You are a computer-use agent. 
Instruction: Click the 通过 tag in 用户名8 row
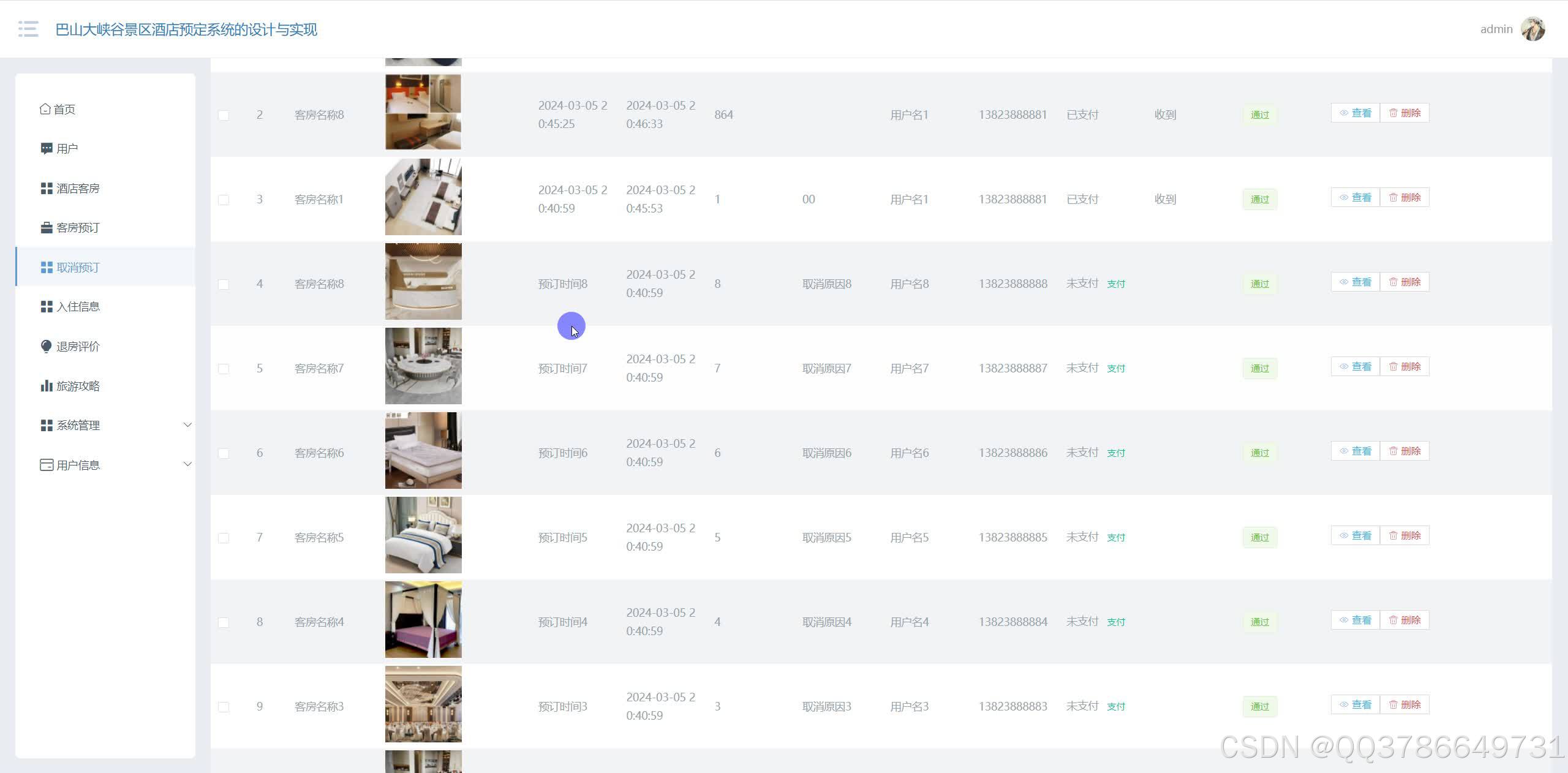coord(1260,284)
